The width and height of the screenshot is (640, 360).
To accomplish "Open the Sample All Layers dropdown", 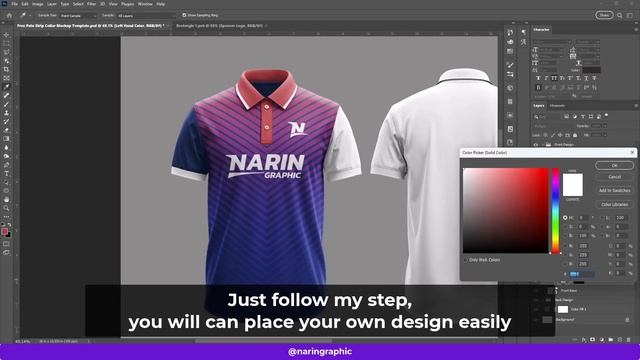I will coord(146,16).
